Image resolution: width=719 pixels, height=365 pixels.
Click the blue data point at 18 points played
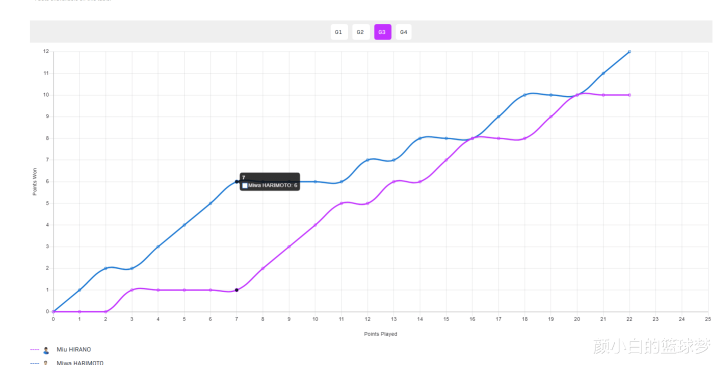[525, 95]
